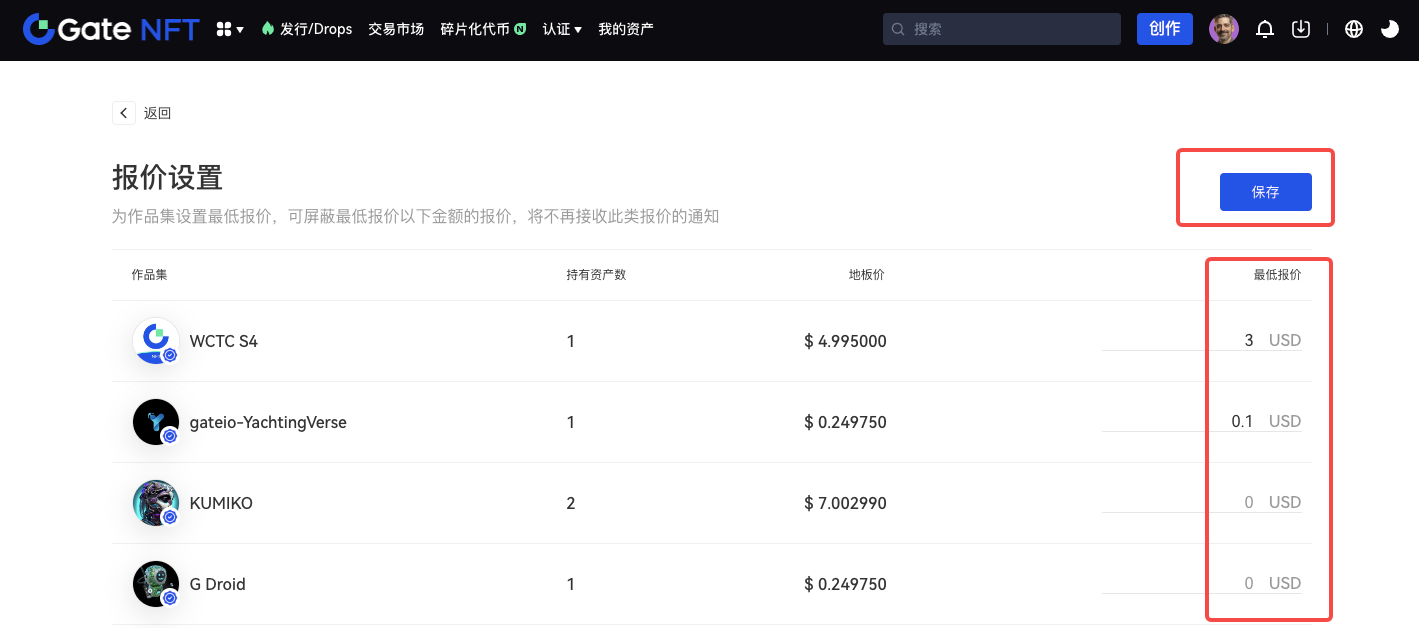Viewport: 1419px width, 628px height.
Task: Click the back arrow icon
Action: (124, 113)
